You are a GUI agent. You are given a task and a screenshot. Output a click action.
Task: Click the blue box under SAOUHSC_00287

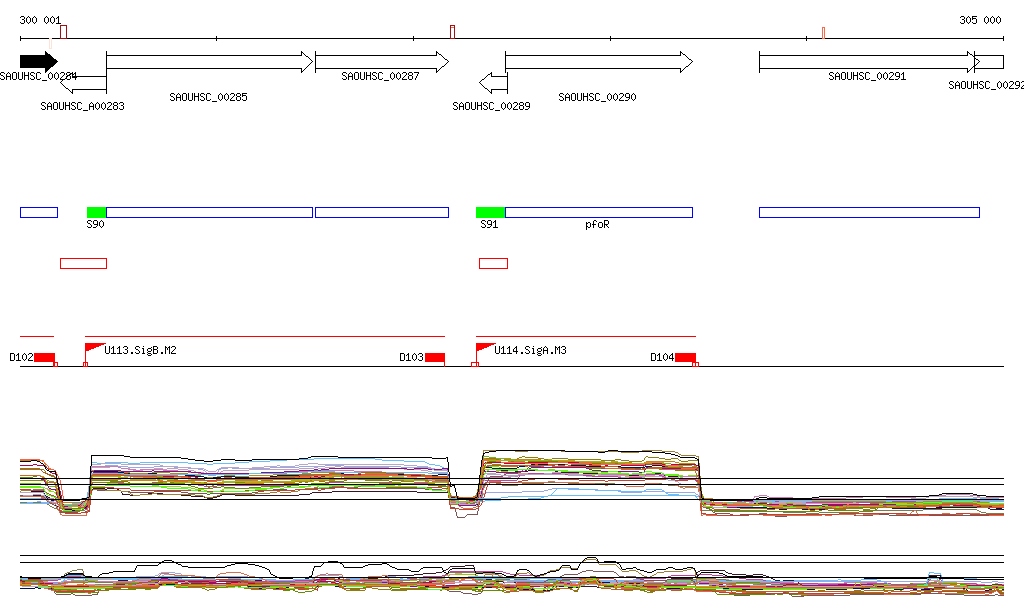click(x=382, y=212)
